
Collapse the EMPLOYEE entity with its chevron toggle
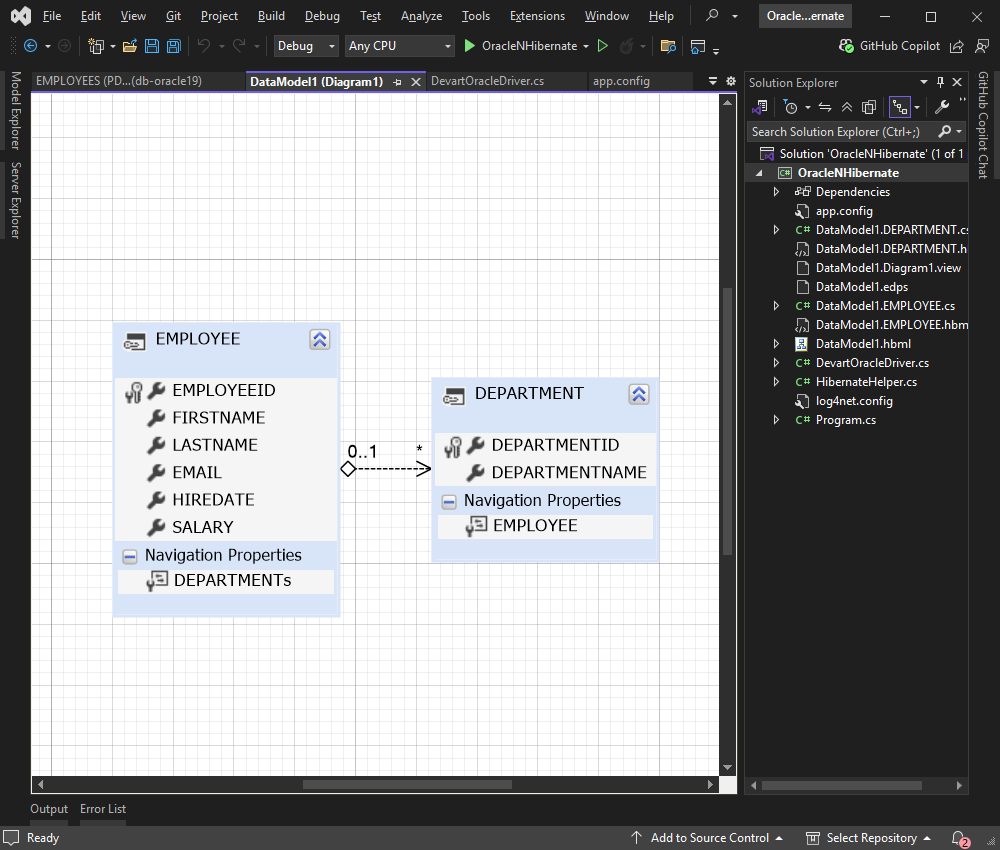click(x=320, y=339)
